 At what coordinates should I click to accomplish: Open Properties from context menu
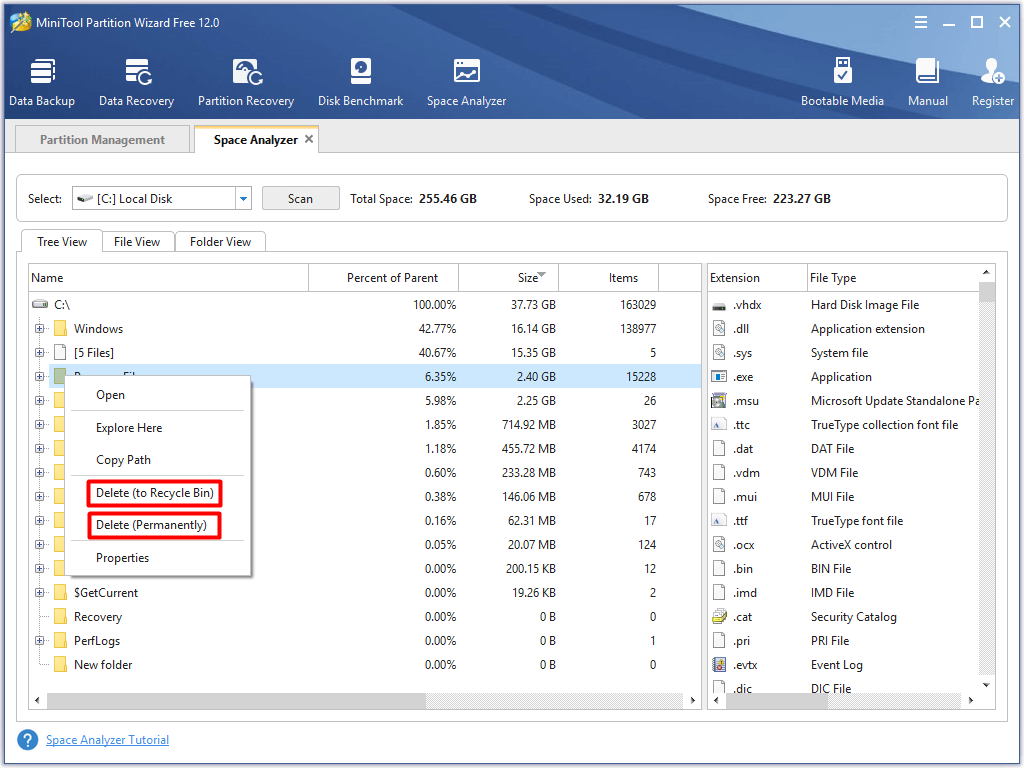[x=158, y=558]
